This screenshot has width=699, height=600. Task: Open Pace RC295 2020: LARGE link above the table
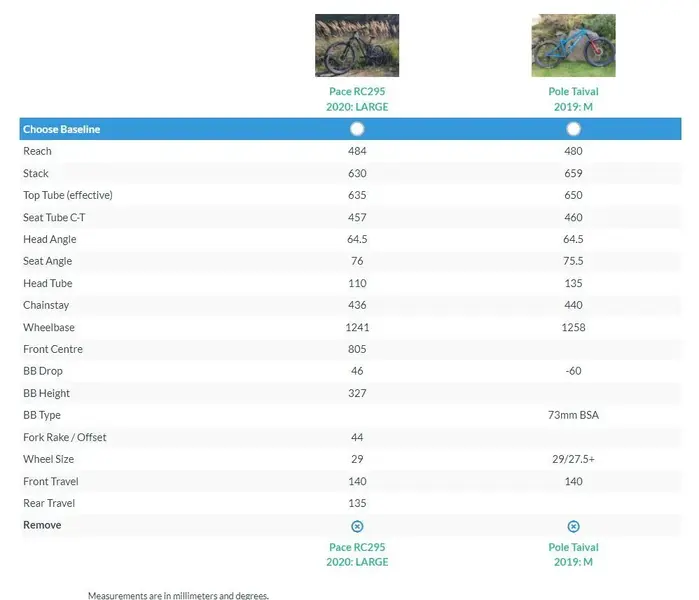(x=357, y=99)
